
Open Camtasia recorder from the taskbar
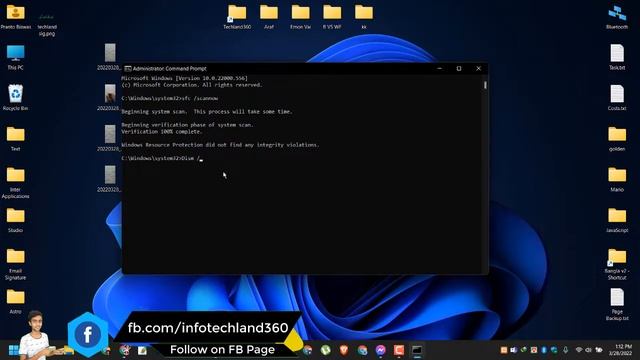point(399,350)
